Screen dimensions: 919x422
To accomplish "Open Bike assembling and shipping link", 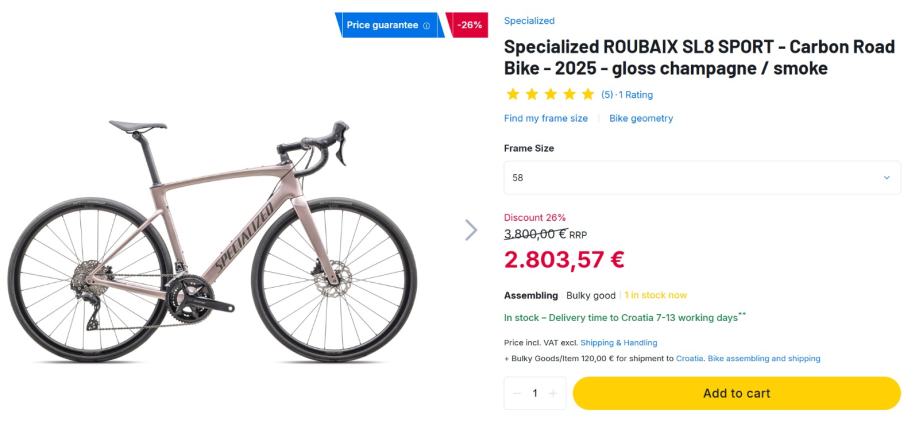I will coord(764,358).
